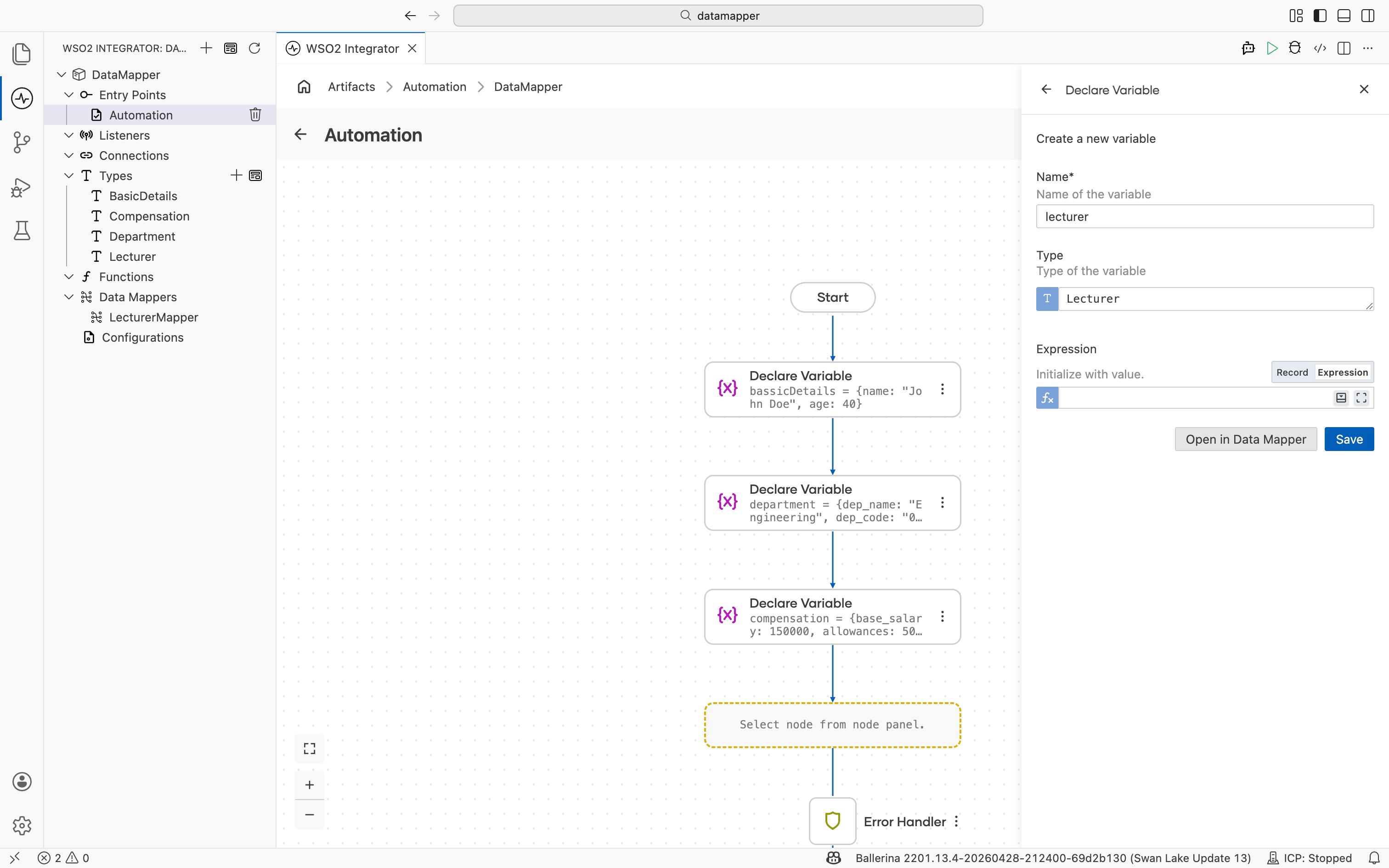Toggle the bottom panel layout icon
1389x868 pixels.
click(1344, 16)
